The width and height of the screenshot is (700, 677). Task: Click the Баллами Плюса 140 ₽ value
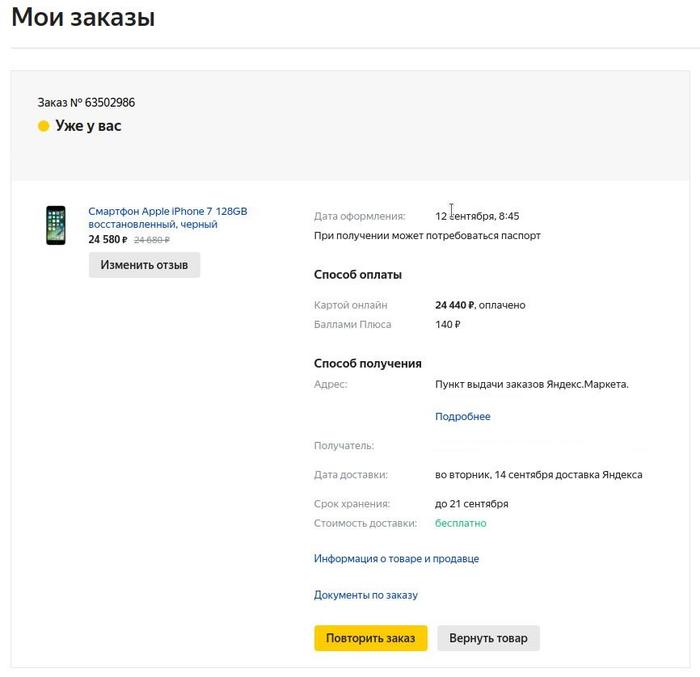tap(447, 324)
